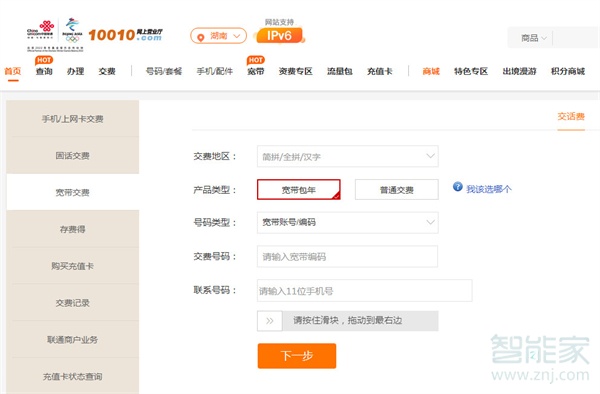Select 存费得 in the sidebar
The height and width of the screenshot is (394, 600).
72,229
